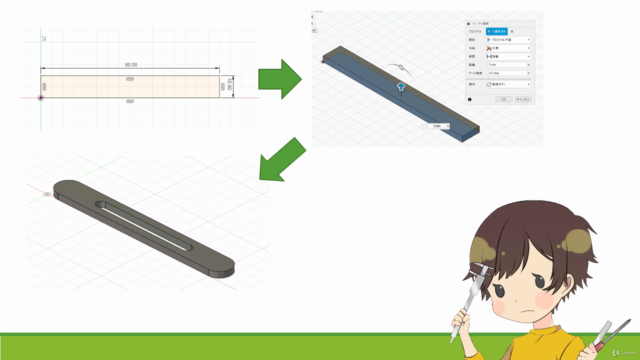This screenshot has width=640, height=360.
Task: Click the constraint glyph on rectangle's bottom edge
Action: click(x=130, y=101)
